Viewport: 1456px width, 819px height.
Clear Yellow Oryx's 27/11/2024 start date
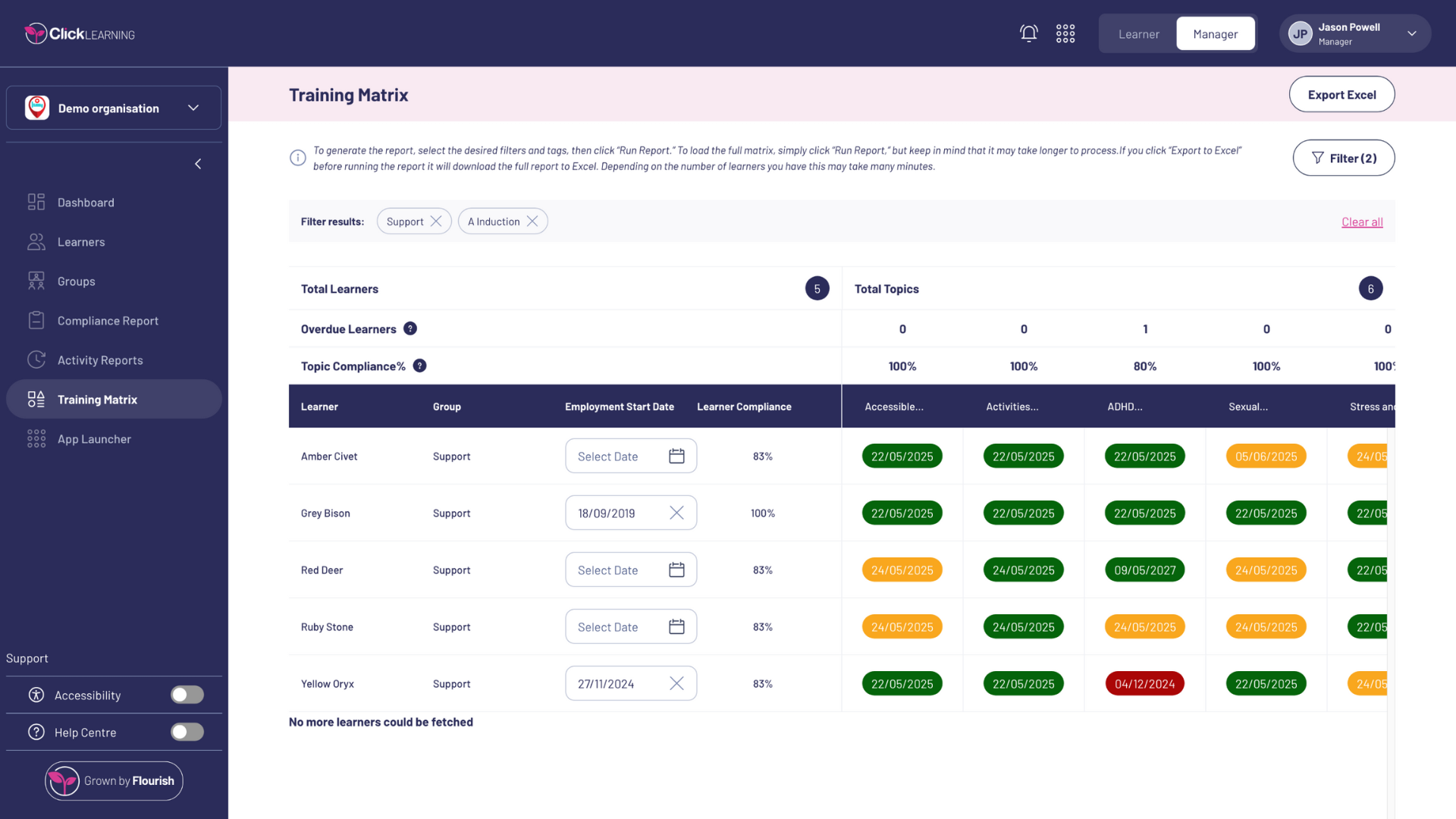[676, 683]
